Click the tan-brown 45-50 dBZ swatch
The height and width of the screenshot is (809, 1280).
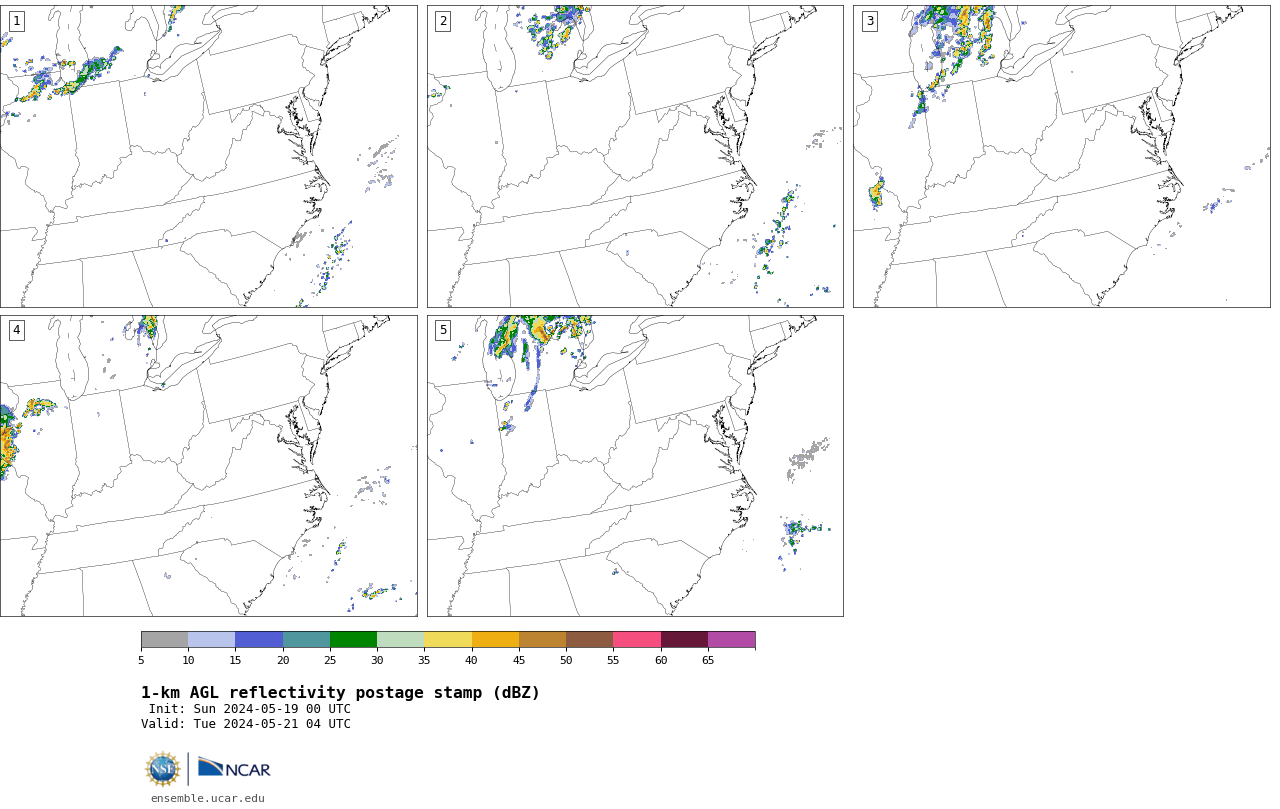click(x=542, y=640)
